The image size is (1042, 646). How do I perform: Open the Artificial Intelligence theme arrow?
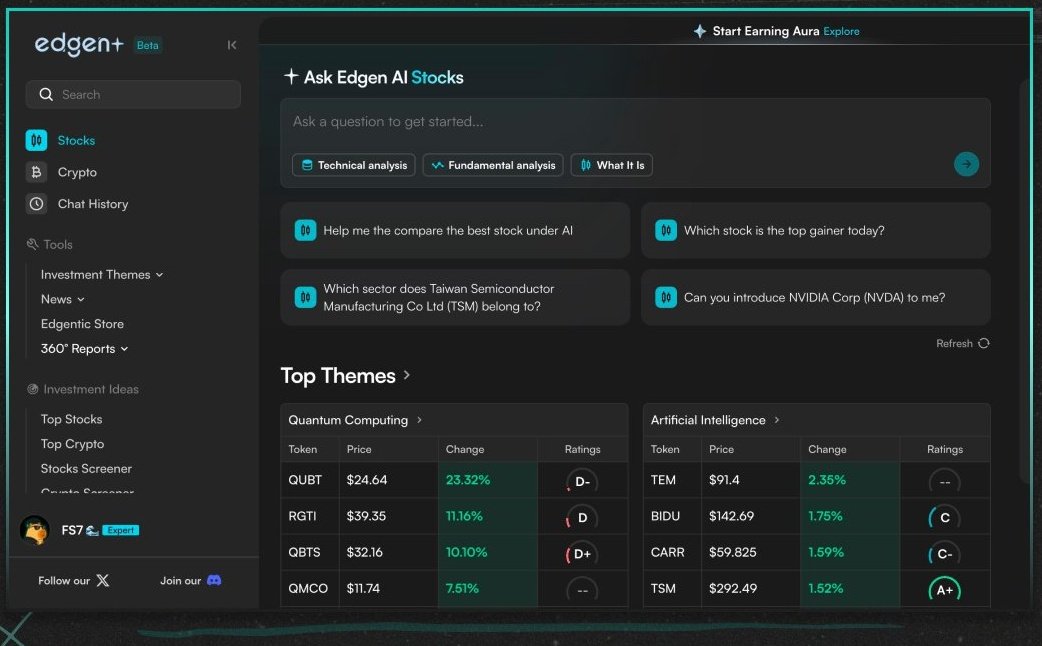(777, 420)
